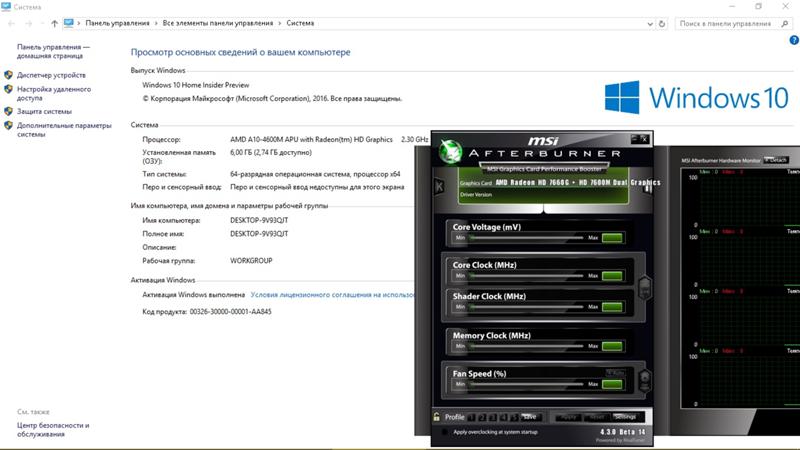
Task: Click the MSI Afterburner dragon logo
Action: tap(451, 152)
